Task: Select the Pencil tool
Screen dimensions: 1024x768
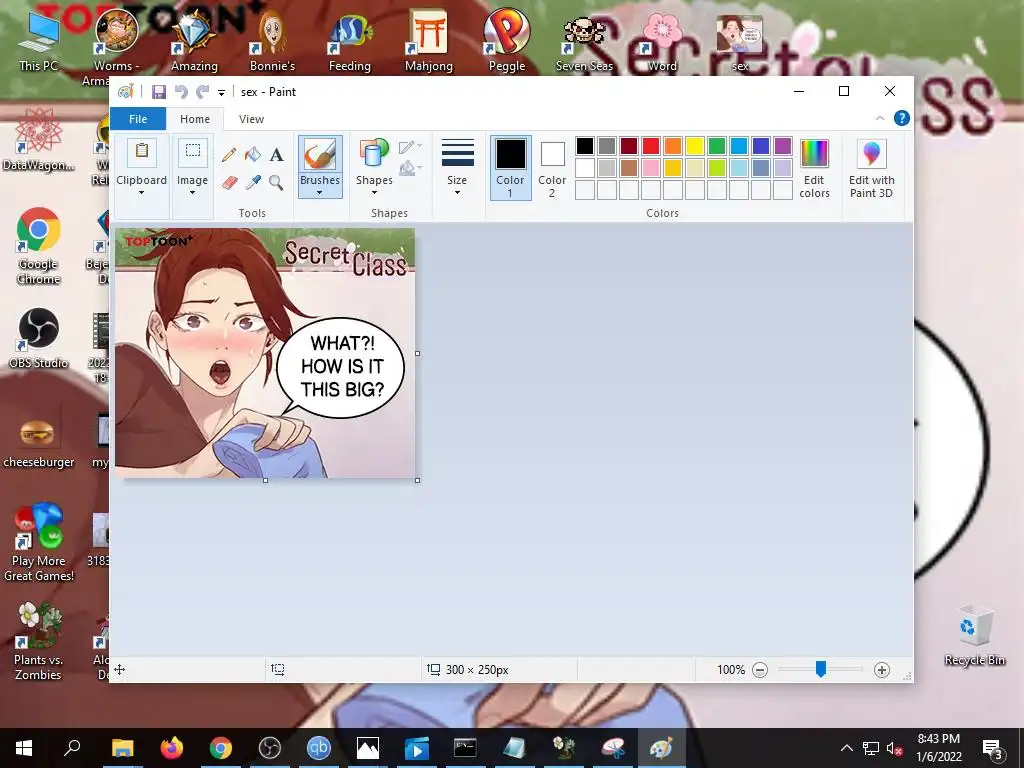Action: click(x=229, y=155)
